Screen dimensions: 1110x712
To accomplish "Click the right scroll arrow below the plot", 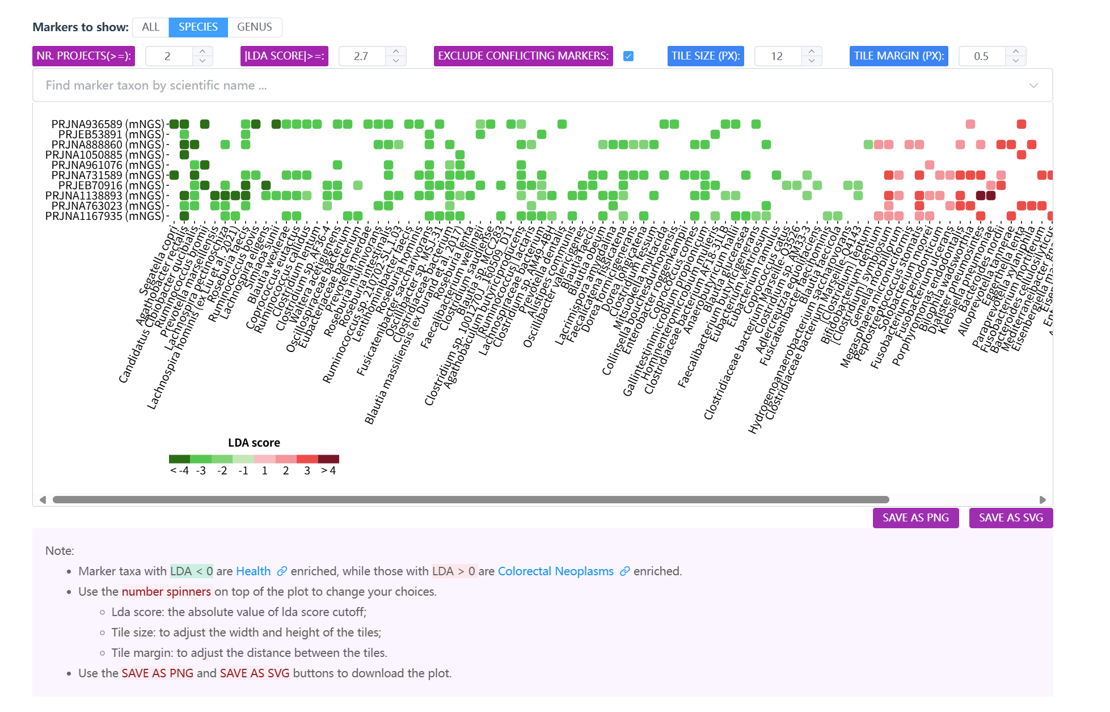I will 1043,499.
